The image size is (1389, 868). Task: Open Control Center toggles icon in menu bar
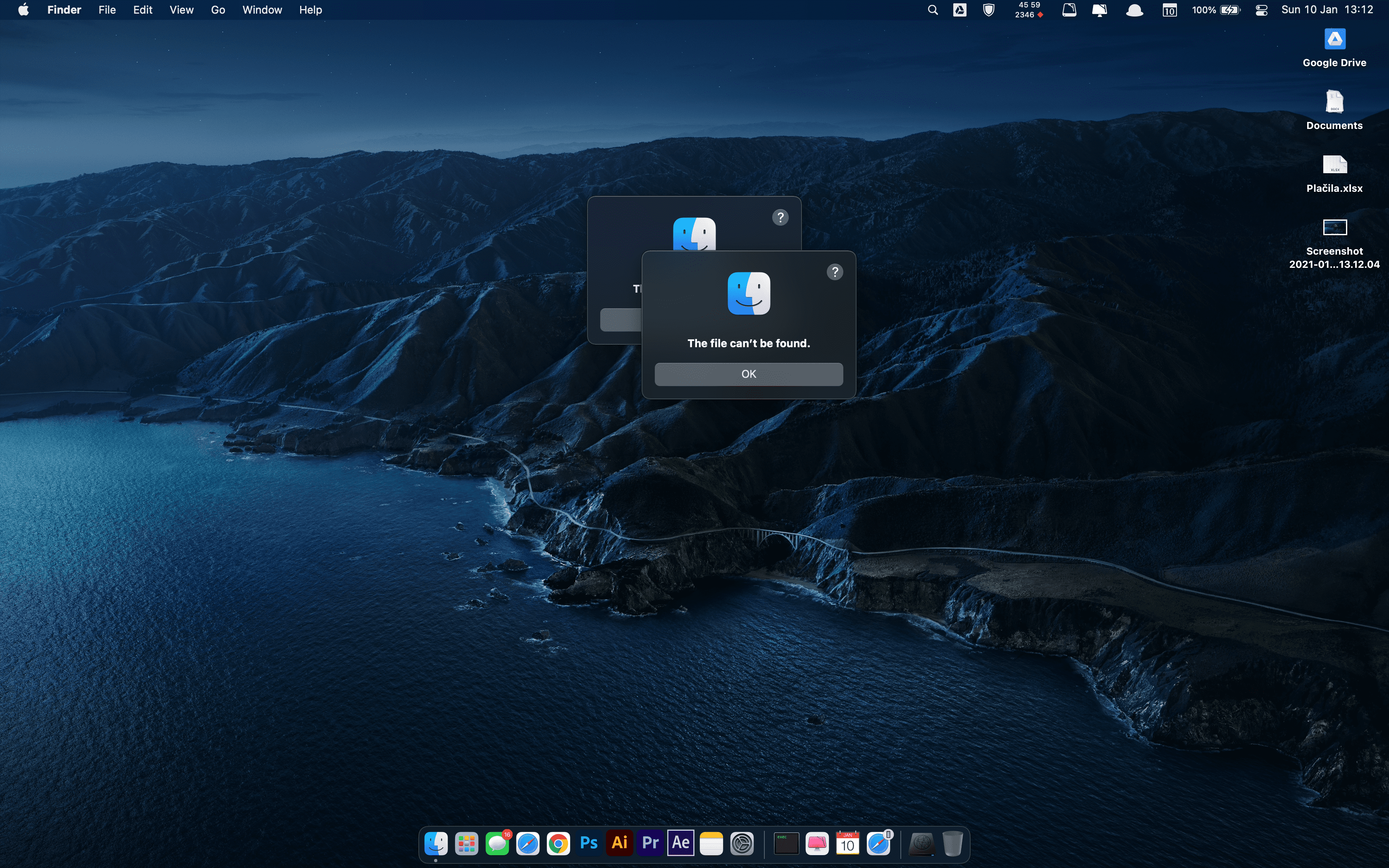tap(1261, 10)
